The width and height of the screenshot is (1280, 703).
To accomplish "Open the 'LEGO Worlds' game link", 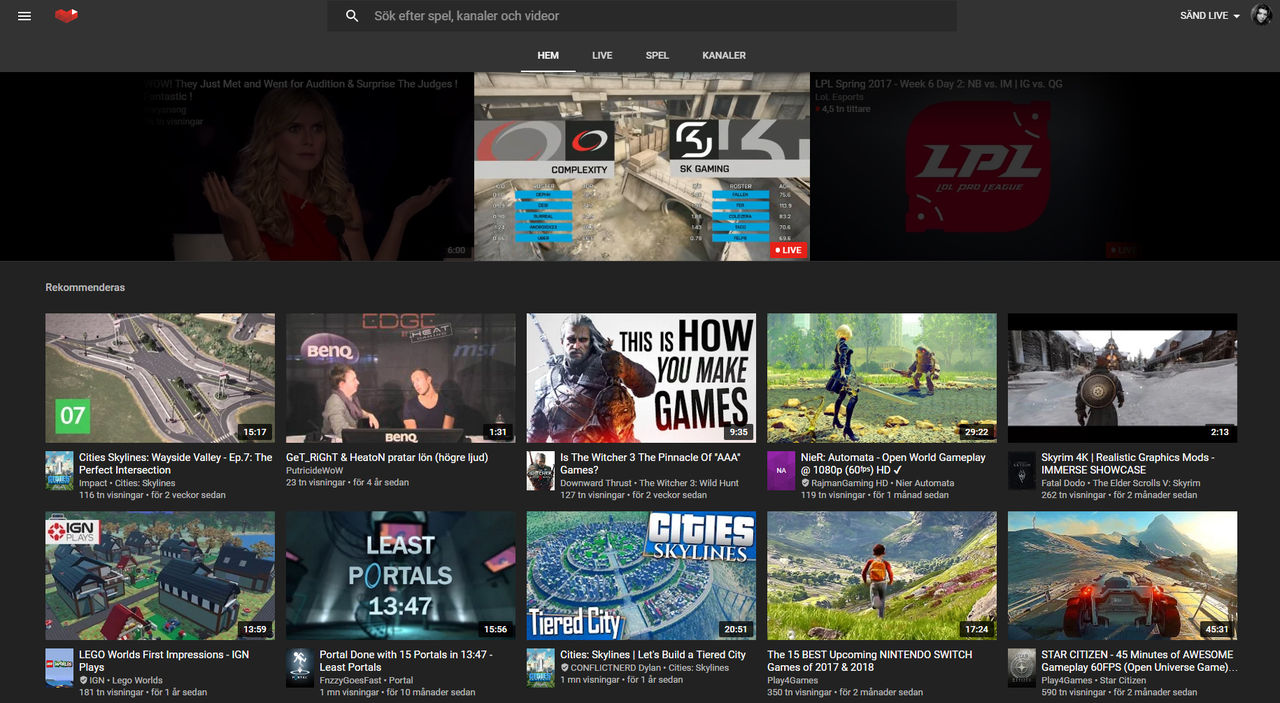I will pyautogui.click(x=135, y=680).
